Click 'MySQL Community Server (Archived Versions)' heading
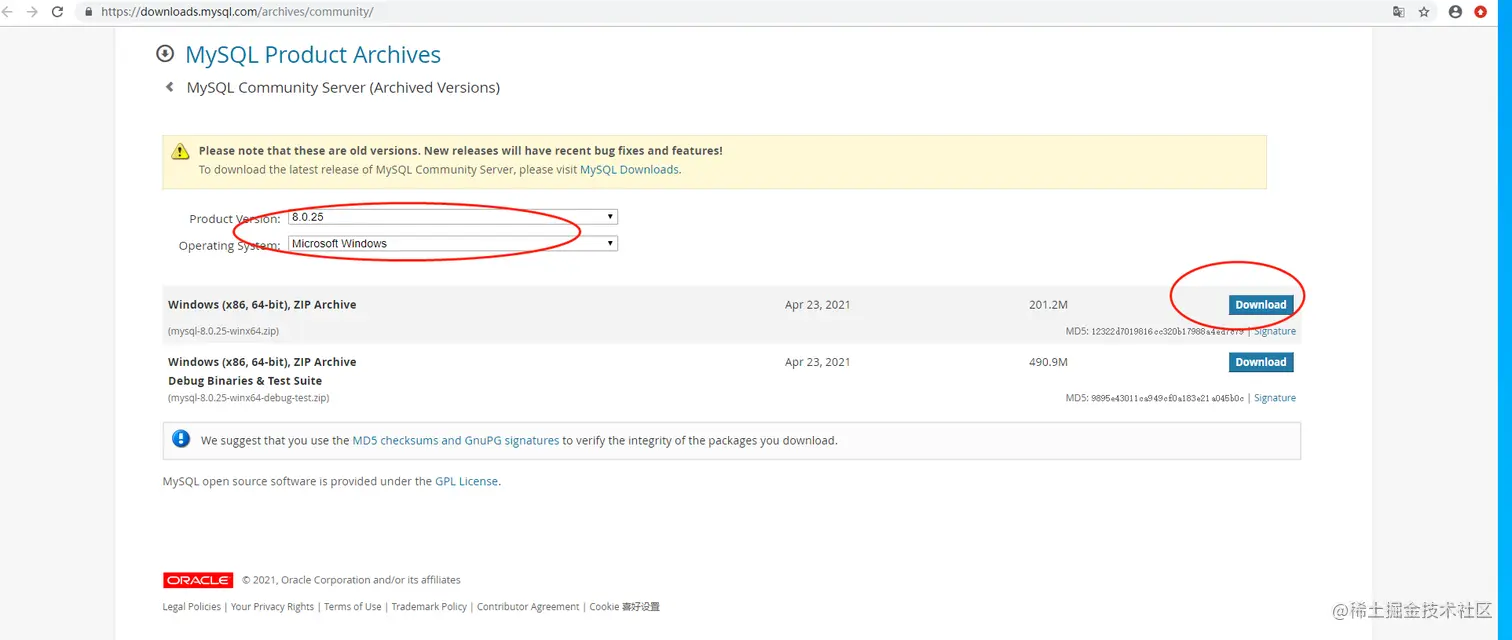 343,88
